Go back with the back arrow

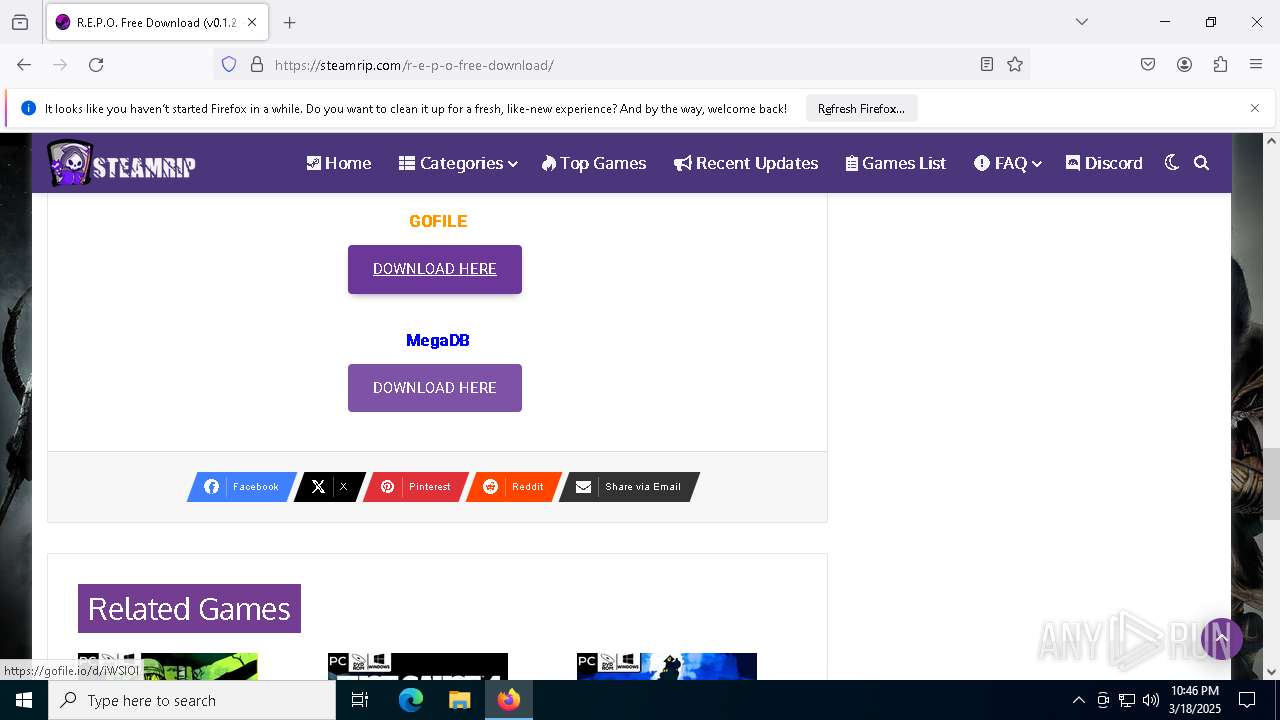(24, 64)
